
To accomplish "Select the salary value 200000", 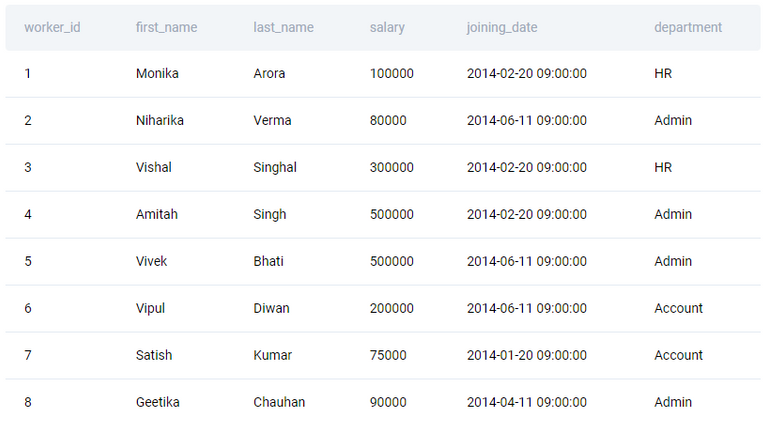I will pos(392,309).
